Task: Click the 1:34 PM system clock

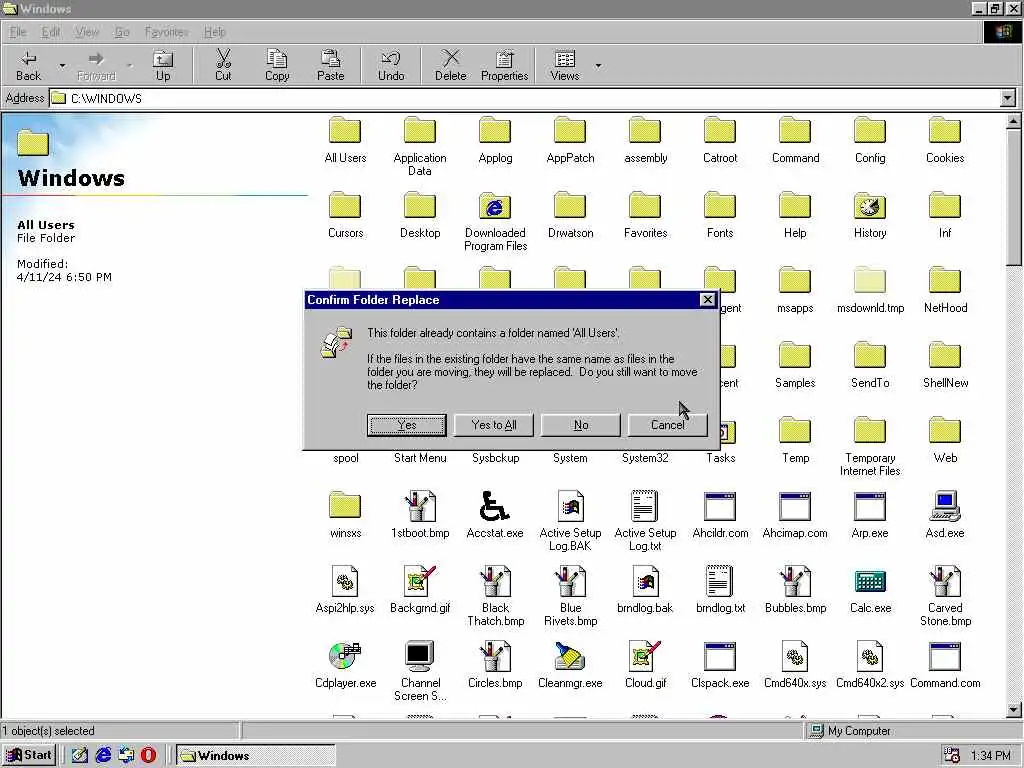Action: point(990,756)
